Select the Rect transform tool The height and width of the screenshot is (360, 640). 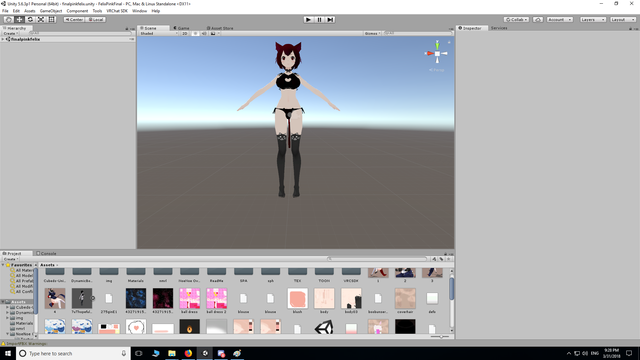[x=52, y=20]
